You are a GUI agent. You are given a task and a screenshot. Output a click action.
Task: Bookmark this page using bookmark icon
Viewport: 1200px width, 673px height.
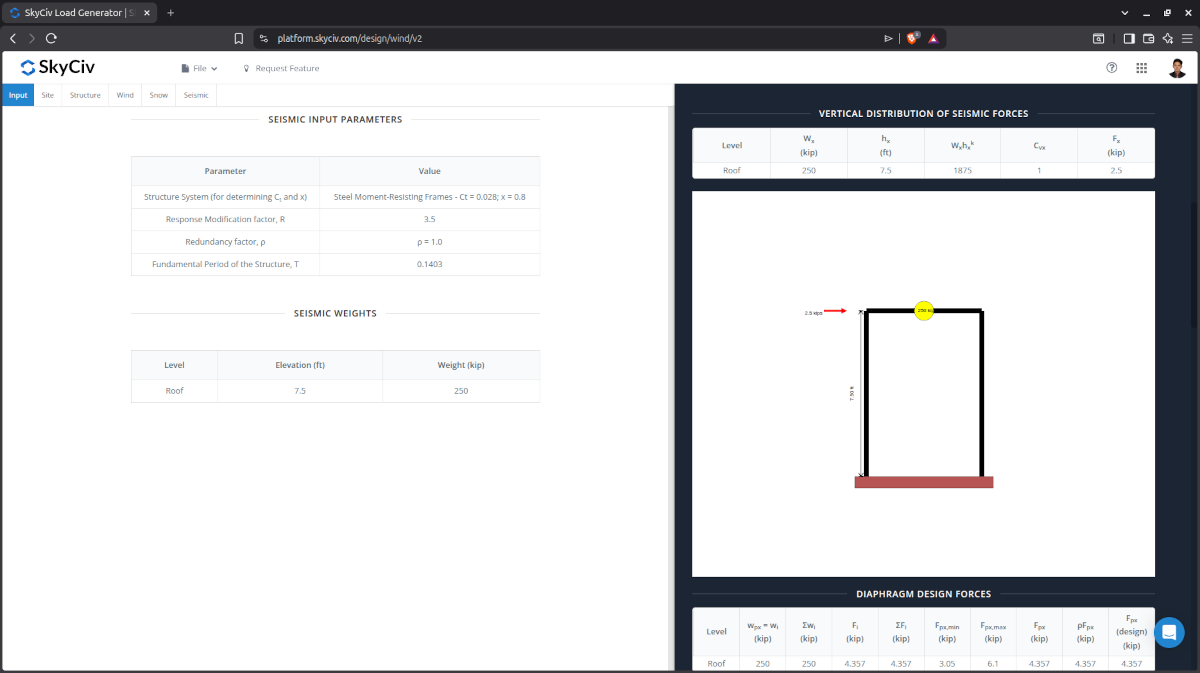(x=238, y=38)
